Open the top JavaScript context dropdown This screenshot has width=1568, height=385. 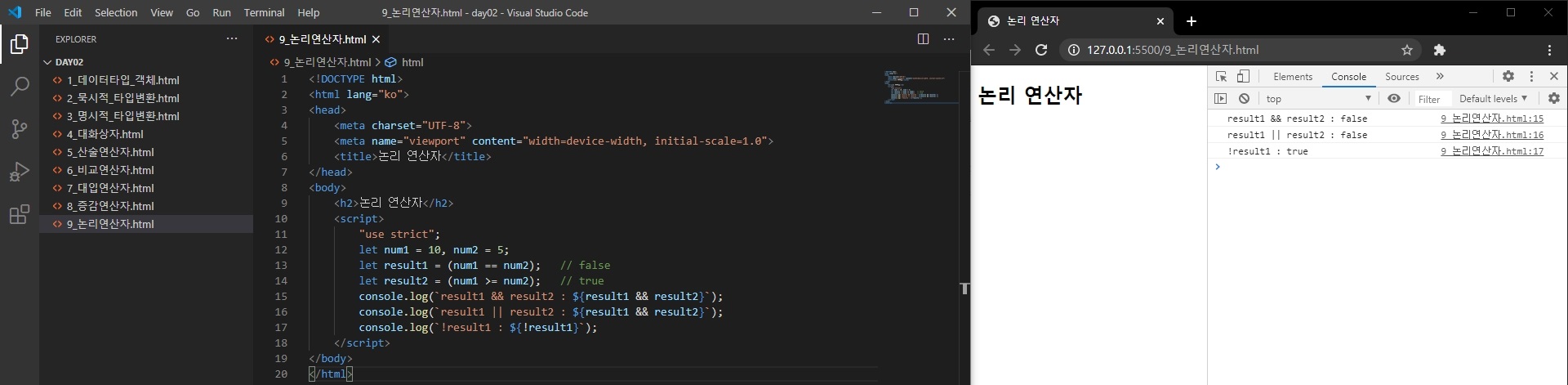1318,98
